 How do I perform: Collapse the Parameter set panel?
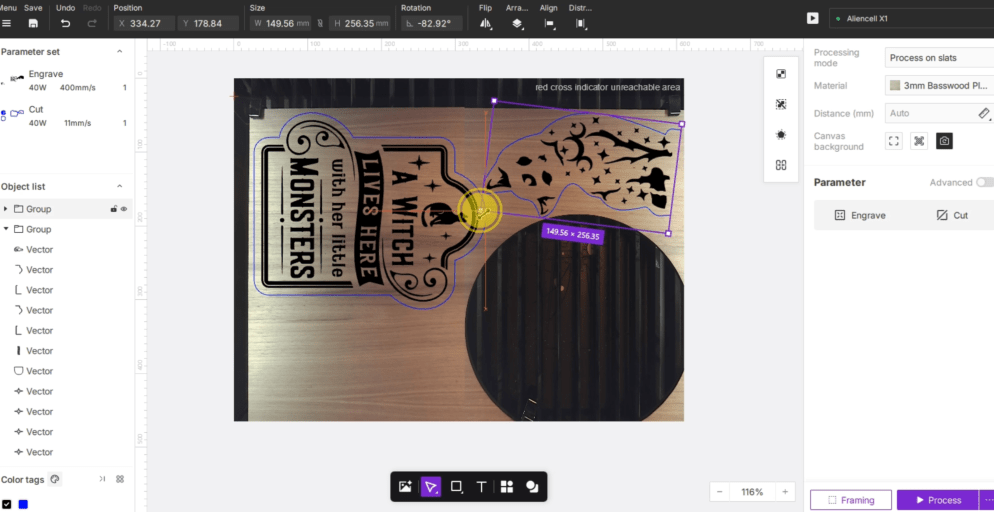tap(120, 51)
